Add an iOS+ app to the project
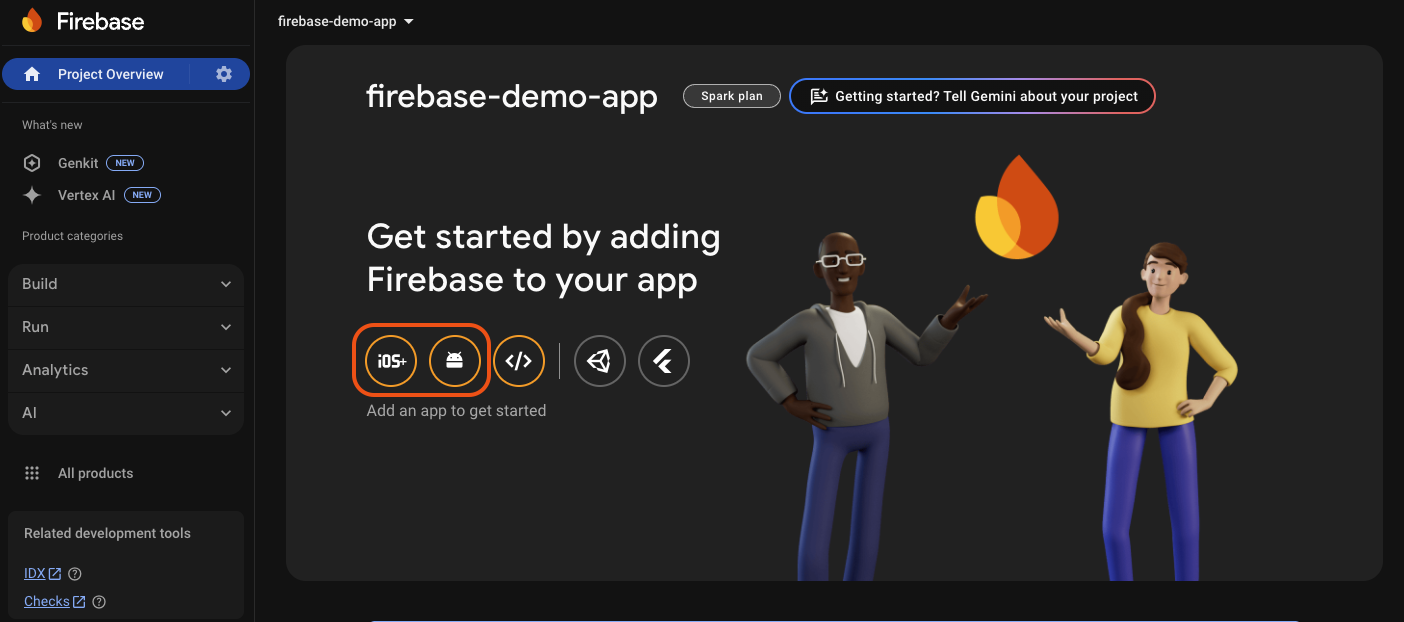This screenshot has height=622, width=1404. (x=391, y=361)
